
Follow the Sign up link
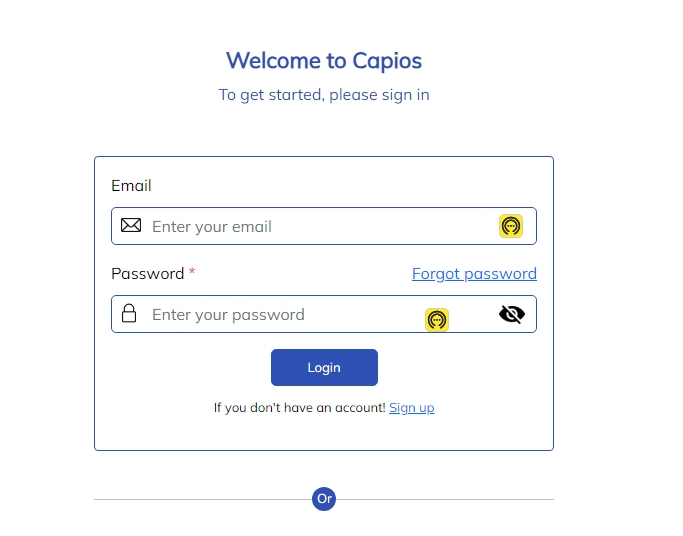pyautogui.click(x=412, y=408)
